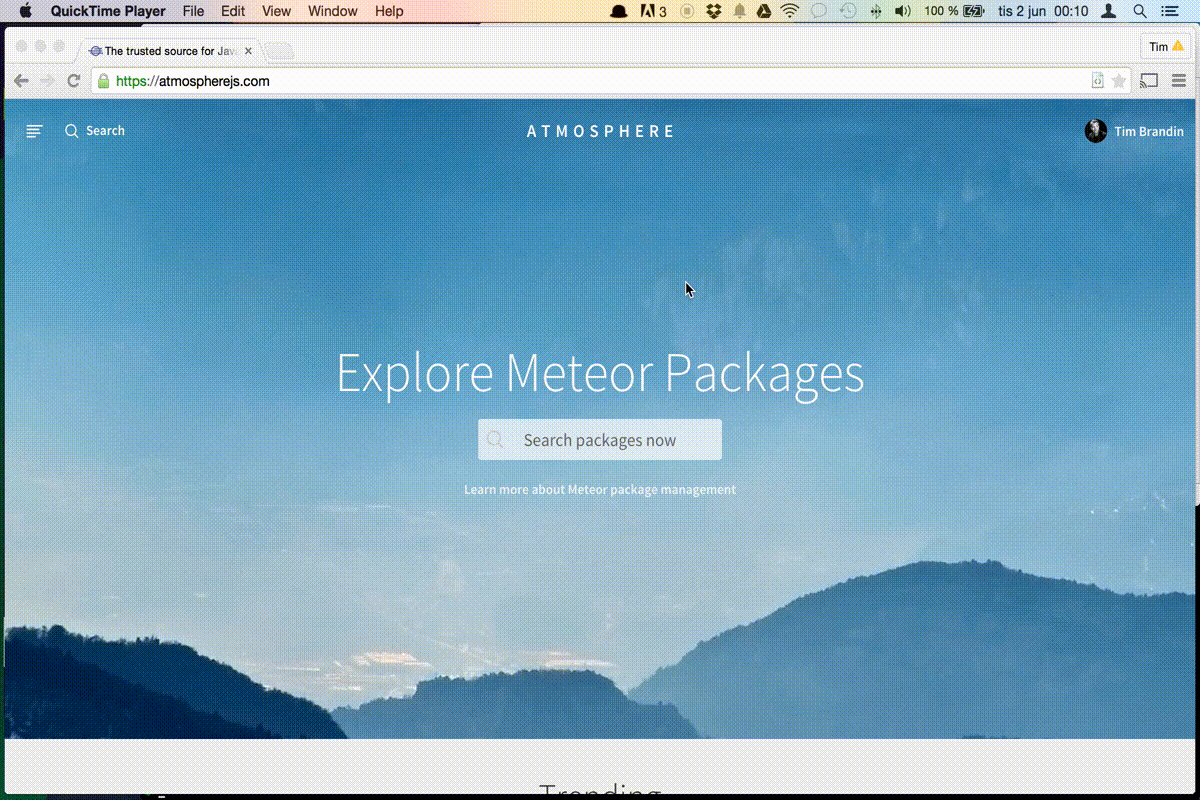Open Google Drive menu bar icon

pos(763,11)
